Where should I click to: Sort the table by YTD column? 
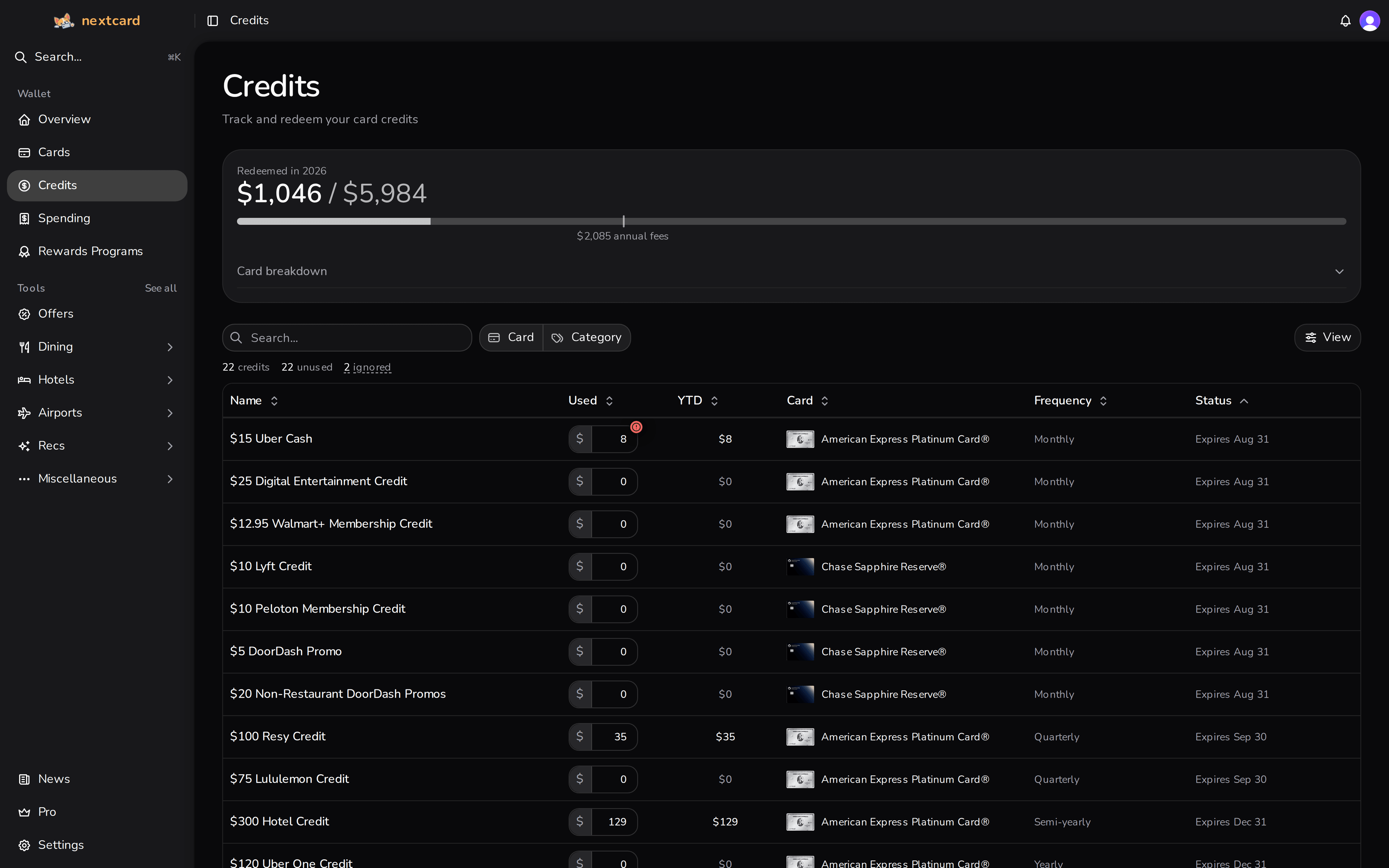click(x=697, y=401)
